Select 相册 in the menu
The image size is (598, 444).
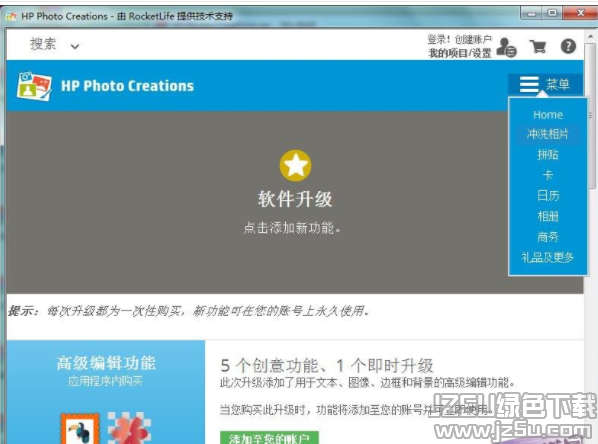click(x=548, y=216)
